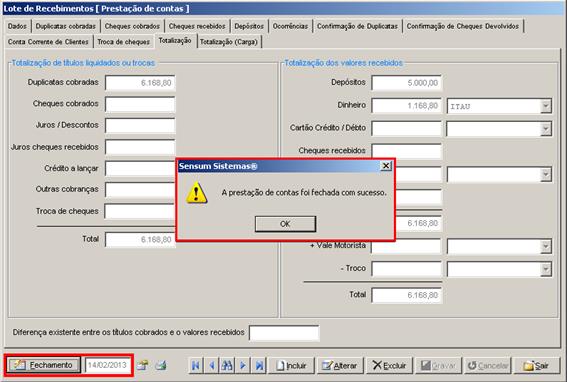The image size is (567, 382).
Task: Click the Alterar button
Action: pyautogui.click(x=340, y=365)
